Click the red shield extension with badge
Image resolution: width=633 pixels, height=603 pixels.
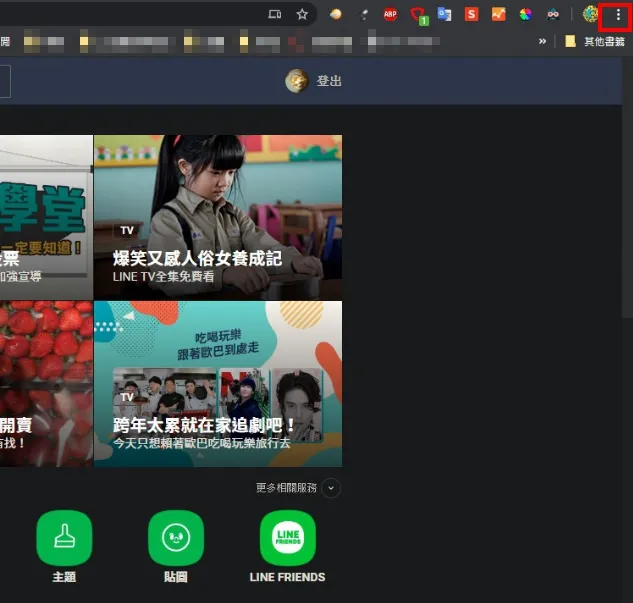418,15
